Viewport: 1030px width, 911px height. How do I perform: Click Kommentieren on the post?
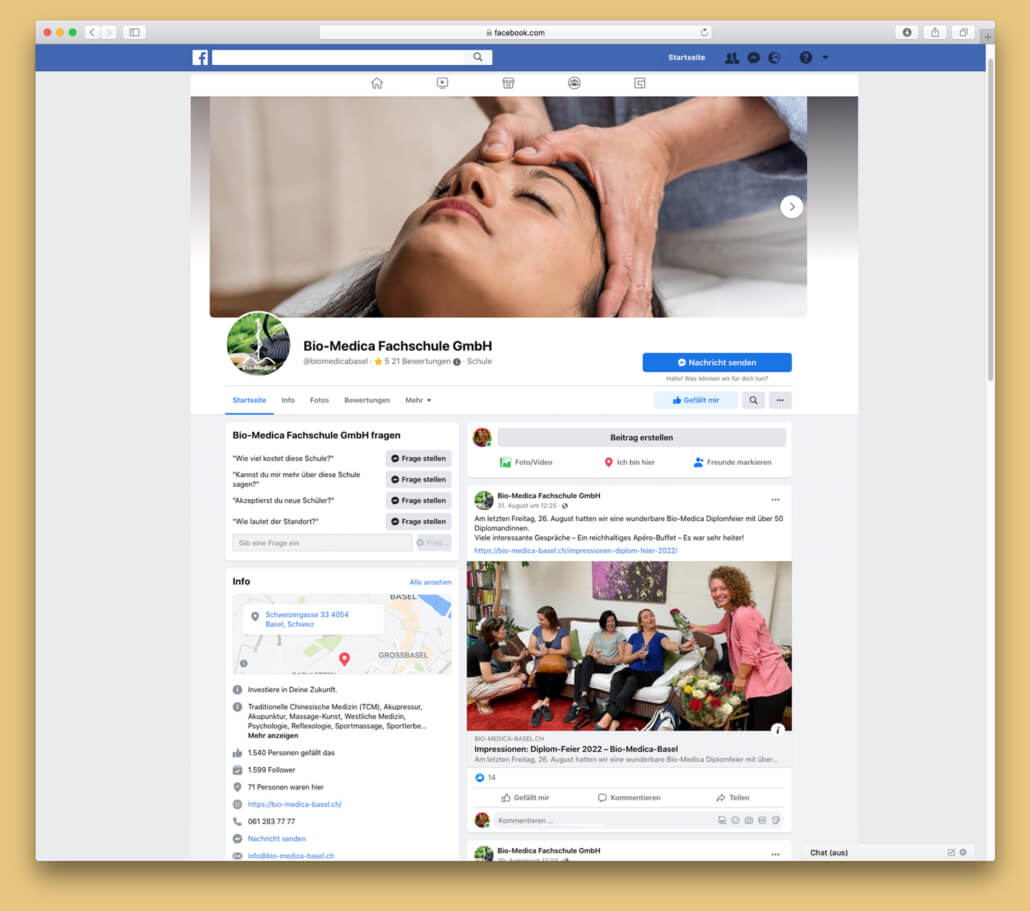pos(629,797)
